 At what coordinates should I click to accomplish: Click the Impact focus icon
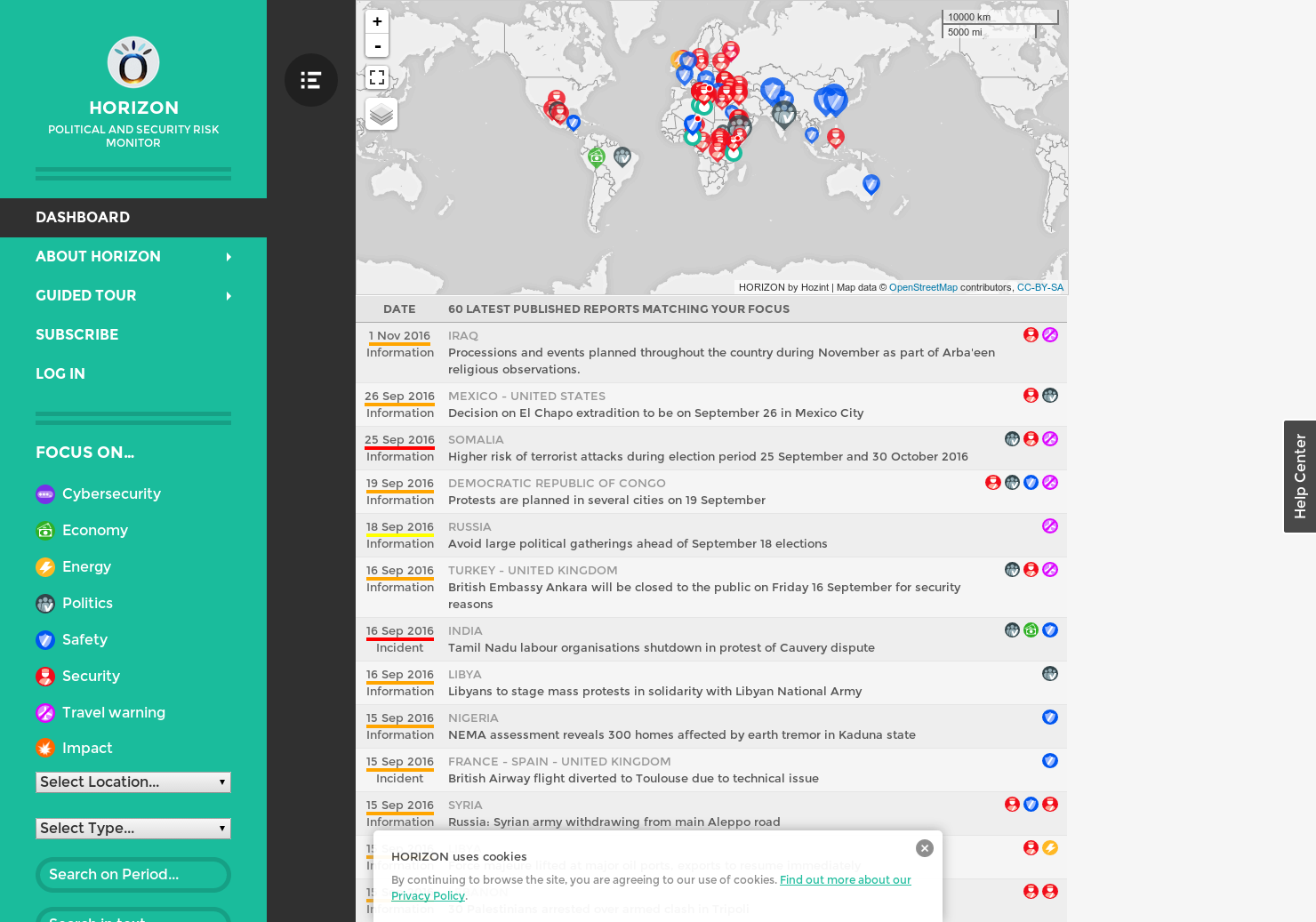[x=45, y=749]
